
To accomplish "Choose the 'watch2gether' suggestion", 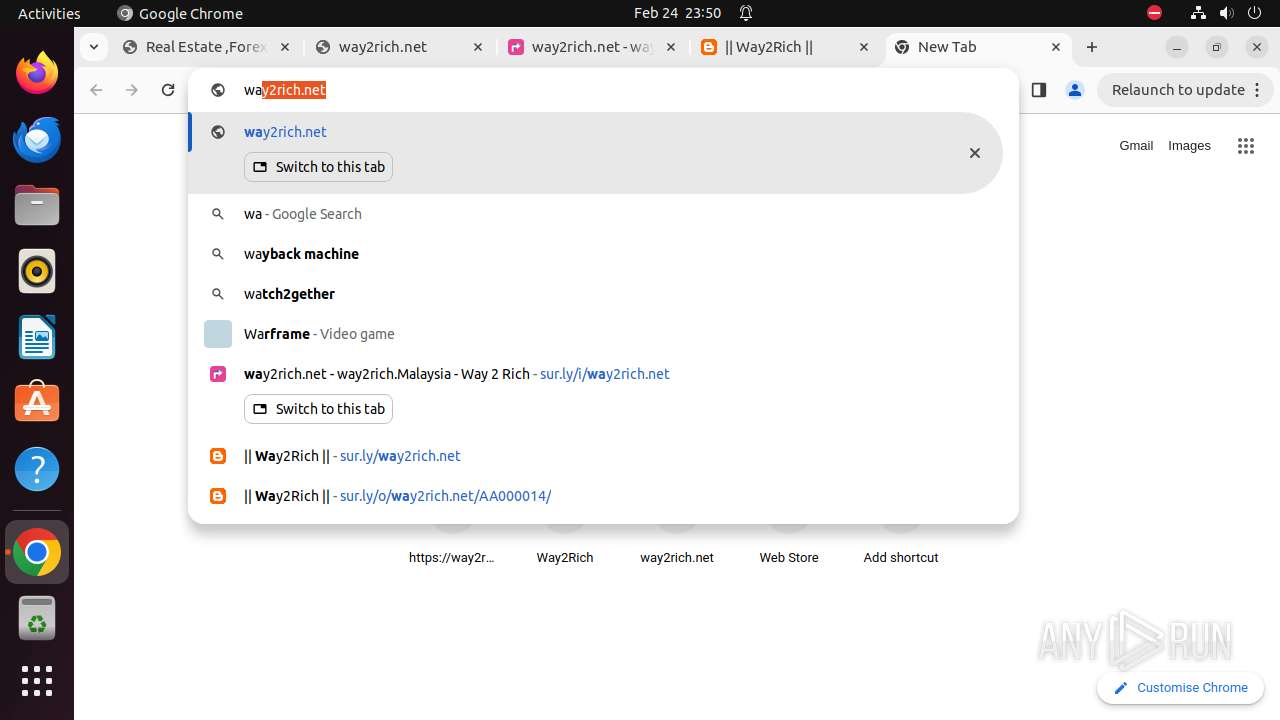I will click(x=603, y=294).
